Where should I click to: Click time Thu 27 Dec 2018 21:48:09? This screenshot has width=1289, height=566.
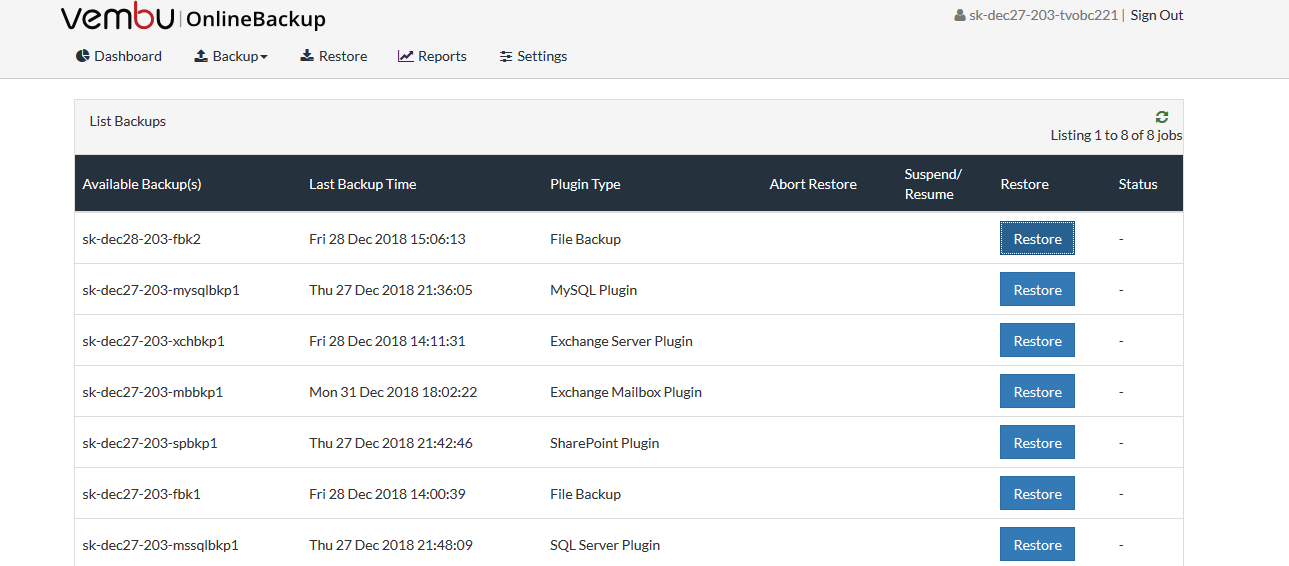[391, 545]
